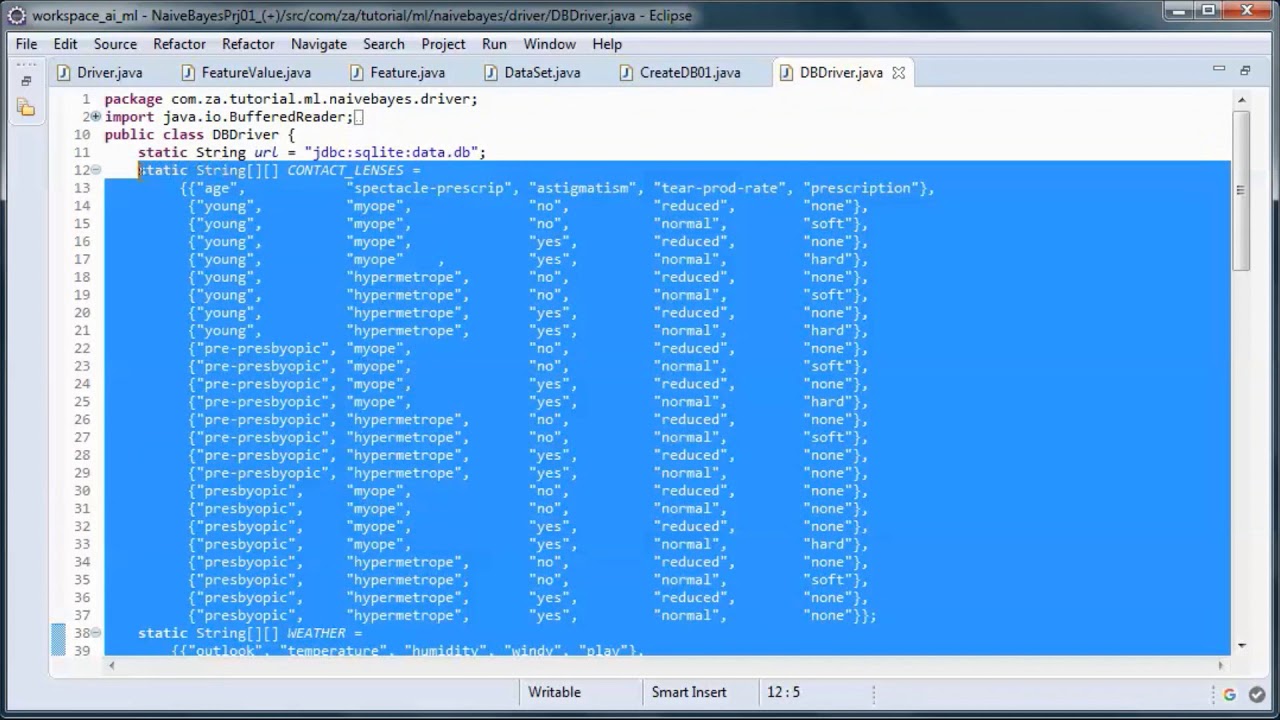
Task: Open Package Explorer fast view icon
Action: pyautogui.click(x=26, y=108)
